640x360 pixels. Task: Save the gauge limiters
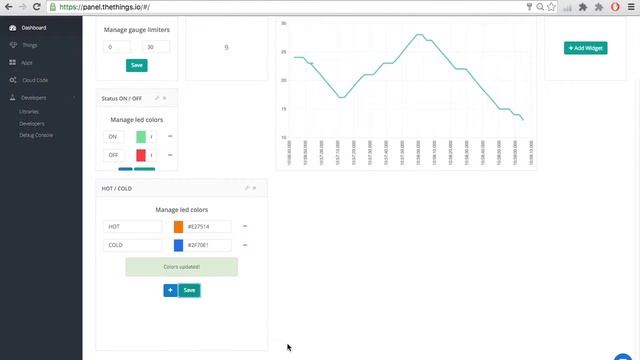(137, 65)
